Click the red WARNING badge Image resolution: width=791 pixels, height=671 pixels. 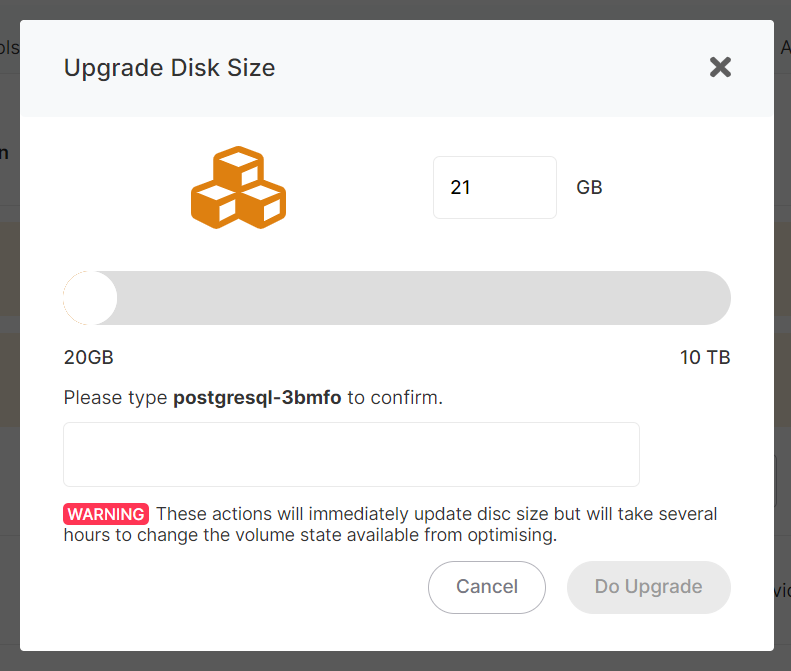(x=106, y=514)
